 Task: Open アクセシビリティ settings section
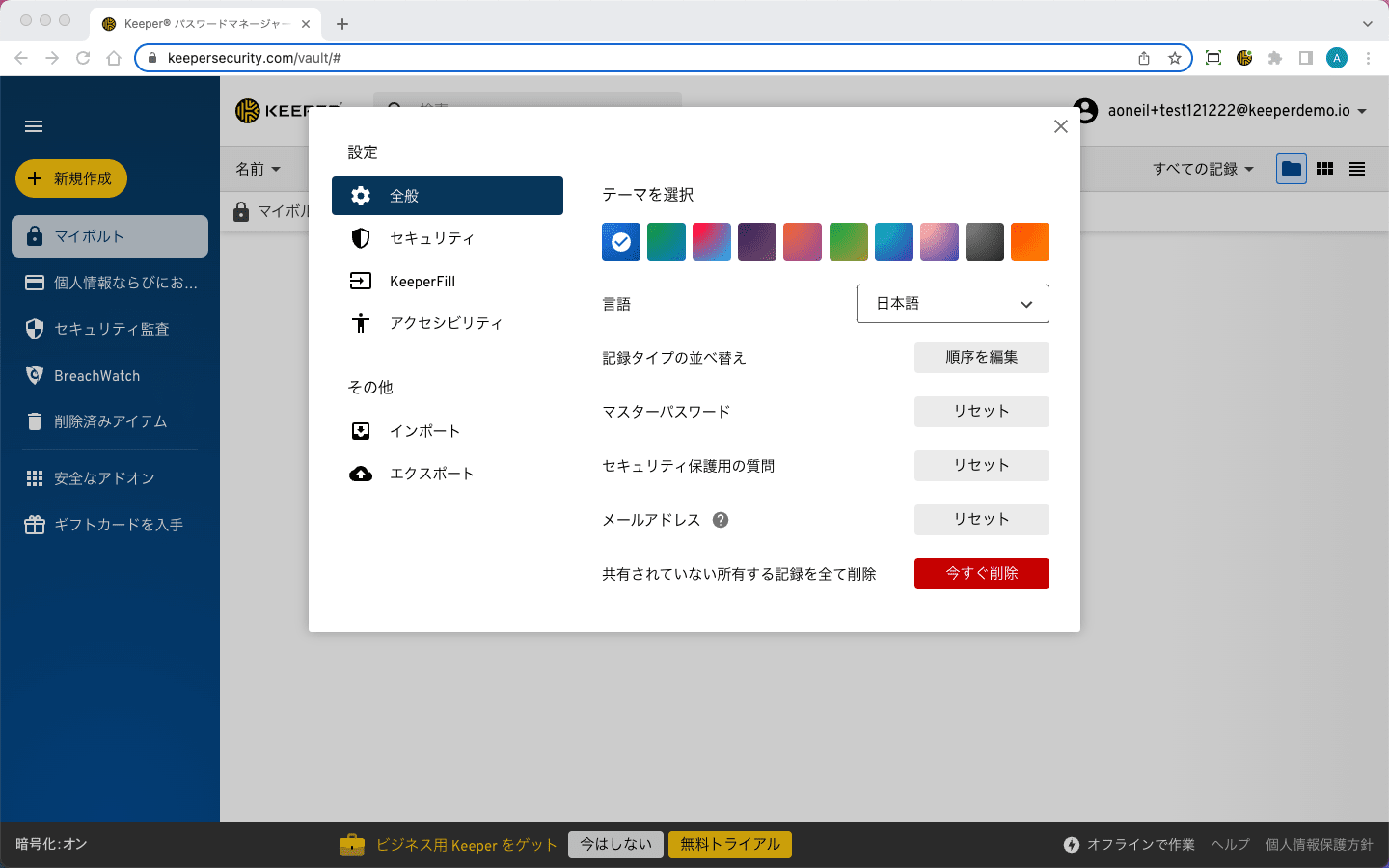pyautogui.click(x=448, y=323)
